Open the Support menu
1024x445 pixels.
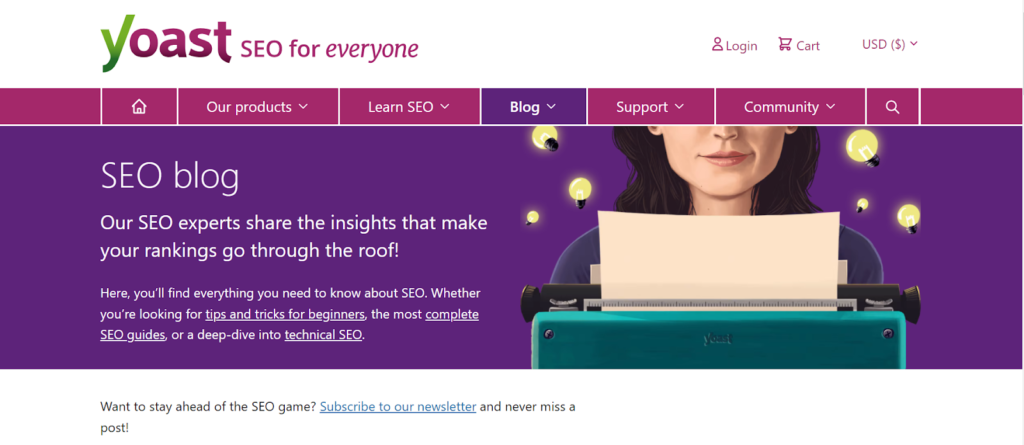[650, 107]
